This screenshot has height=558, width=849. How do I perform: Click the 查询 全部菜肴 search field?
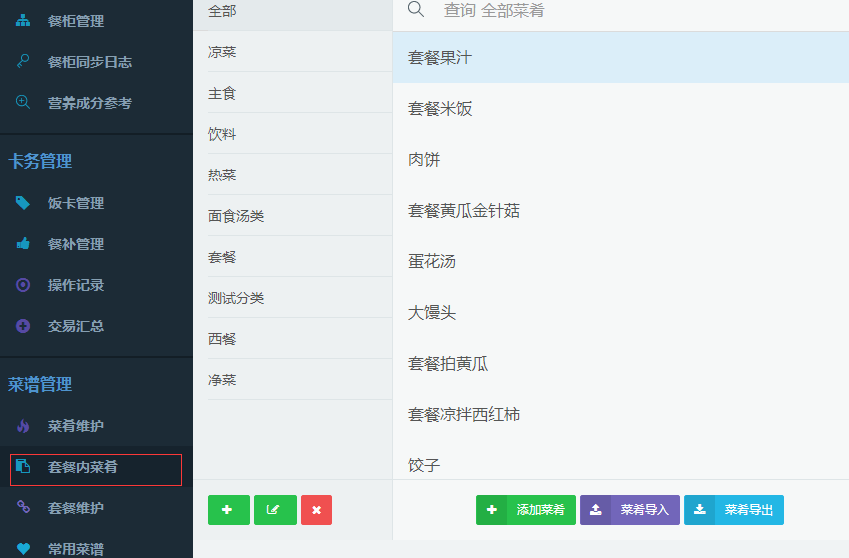pos(620,11)
